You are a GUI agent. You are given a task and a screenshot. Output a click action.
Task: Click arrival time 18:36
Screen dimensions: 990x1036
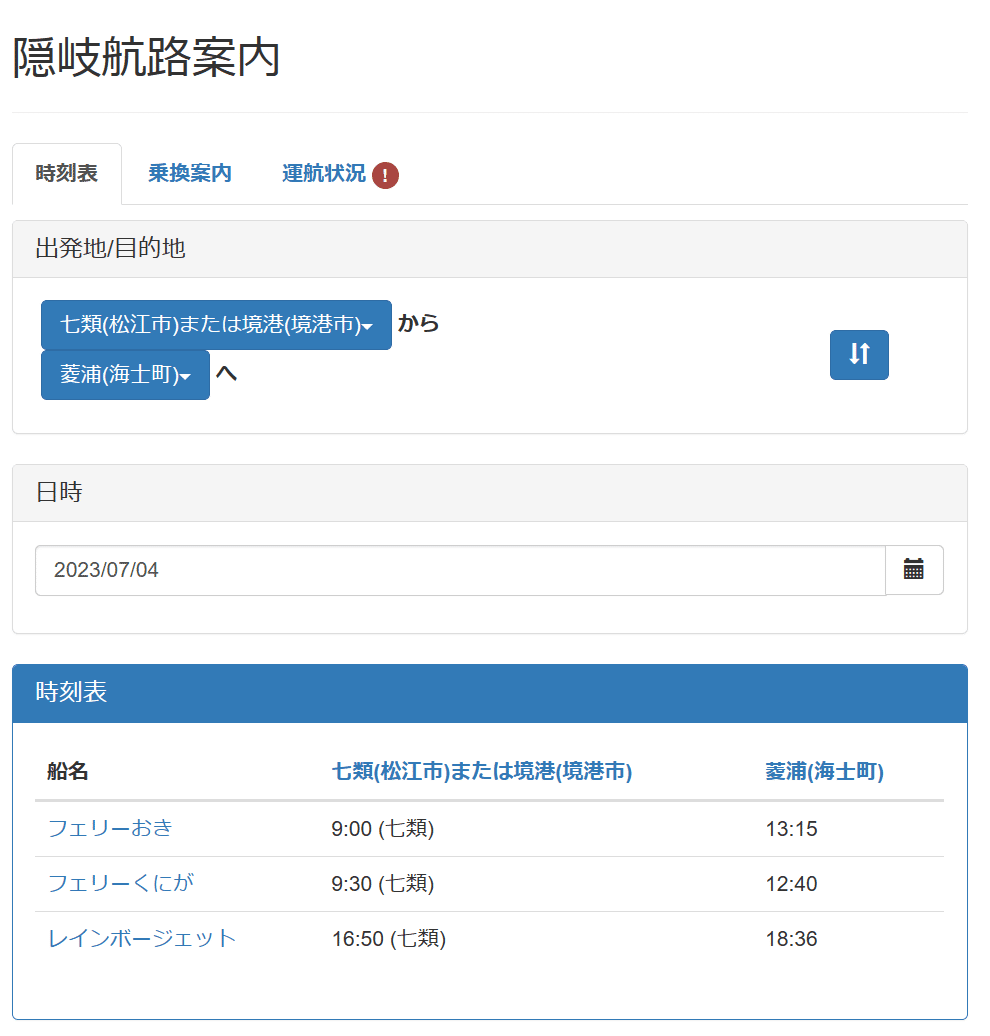pyautogui.click(x=791, y=938)
